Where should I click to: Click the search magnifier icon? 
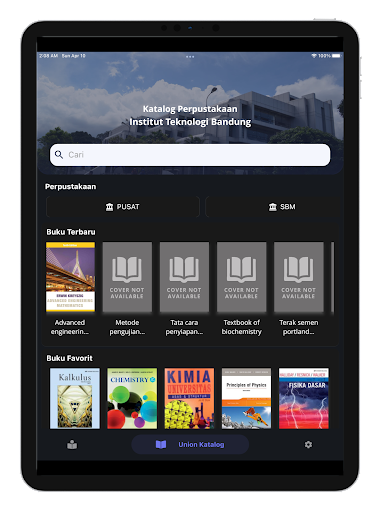pyautogui.click(x=59, y=155)
